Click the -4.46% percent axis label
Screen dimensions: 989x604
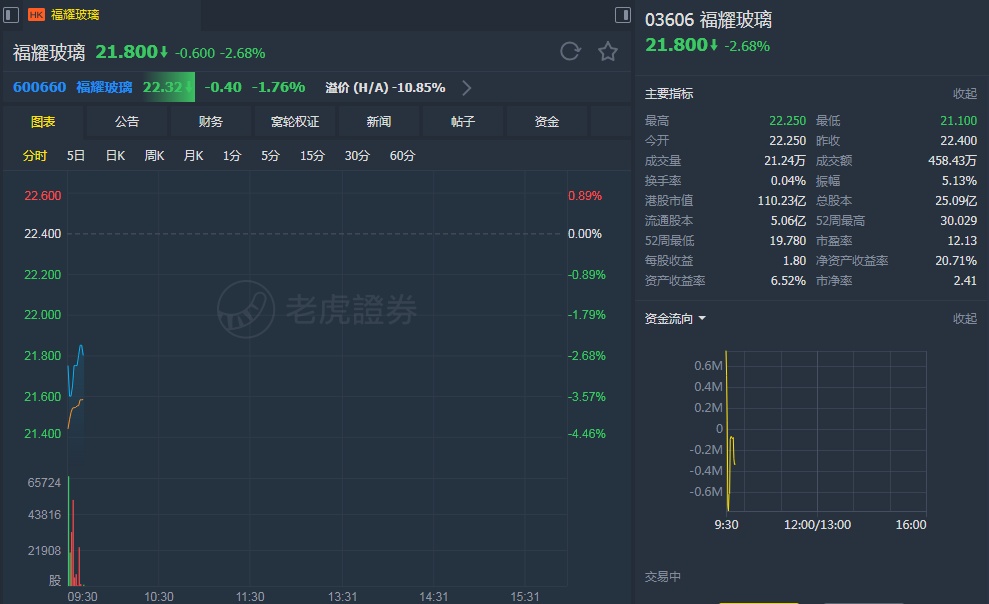587,434
